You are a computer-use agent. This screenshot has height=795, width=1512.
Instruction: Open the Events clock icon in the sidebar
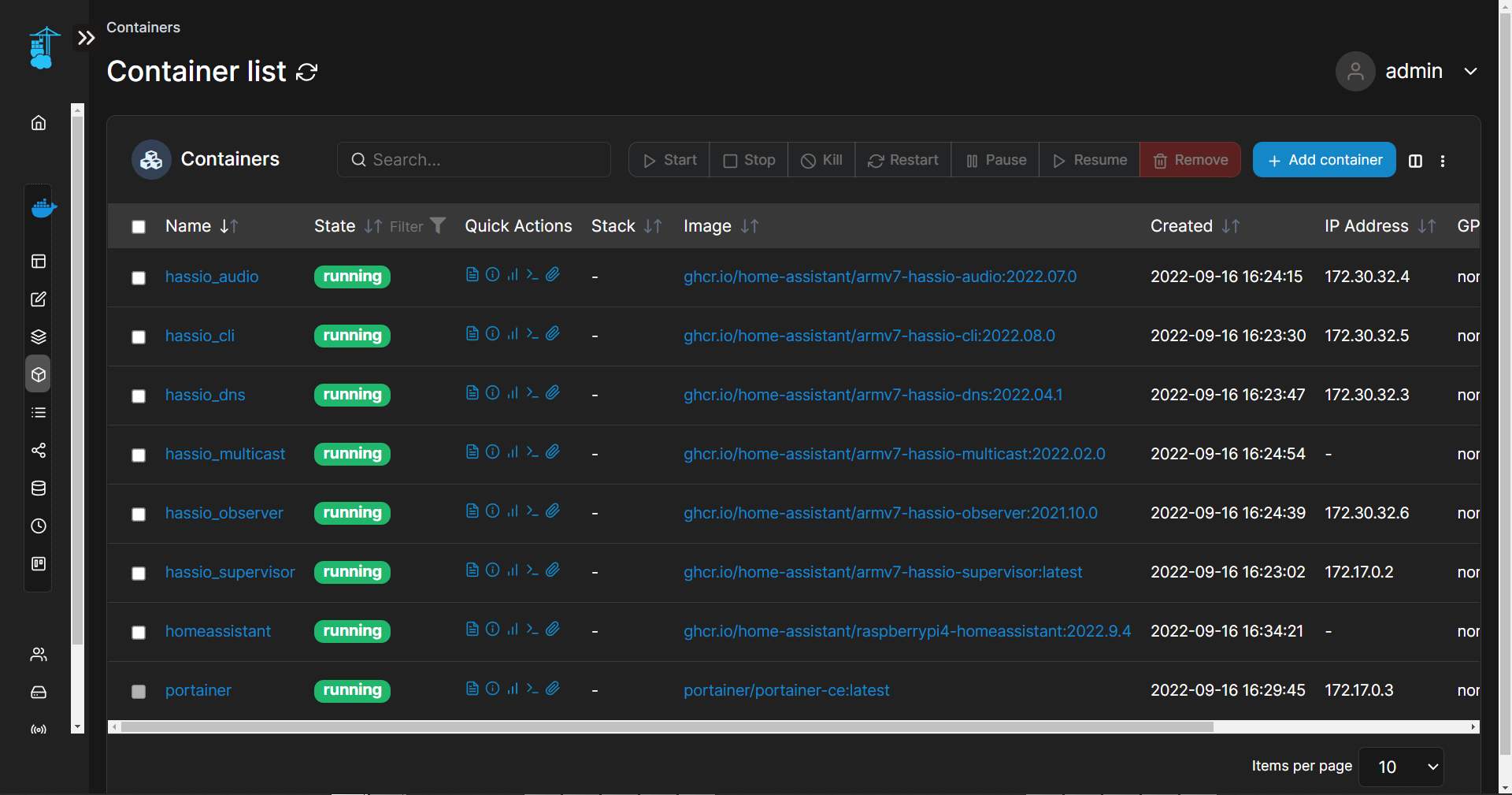pyautogui.click(x=39, y=526)
